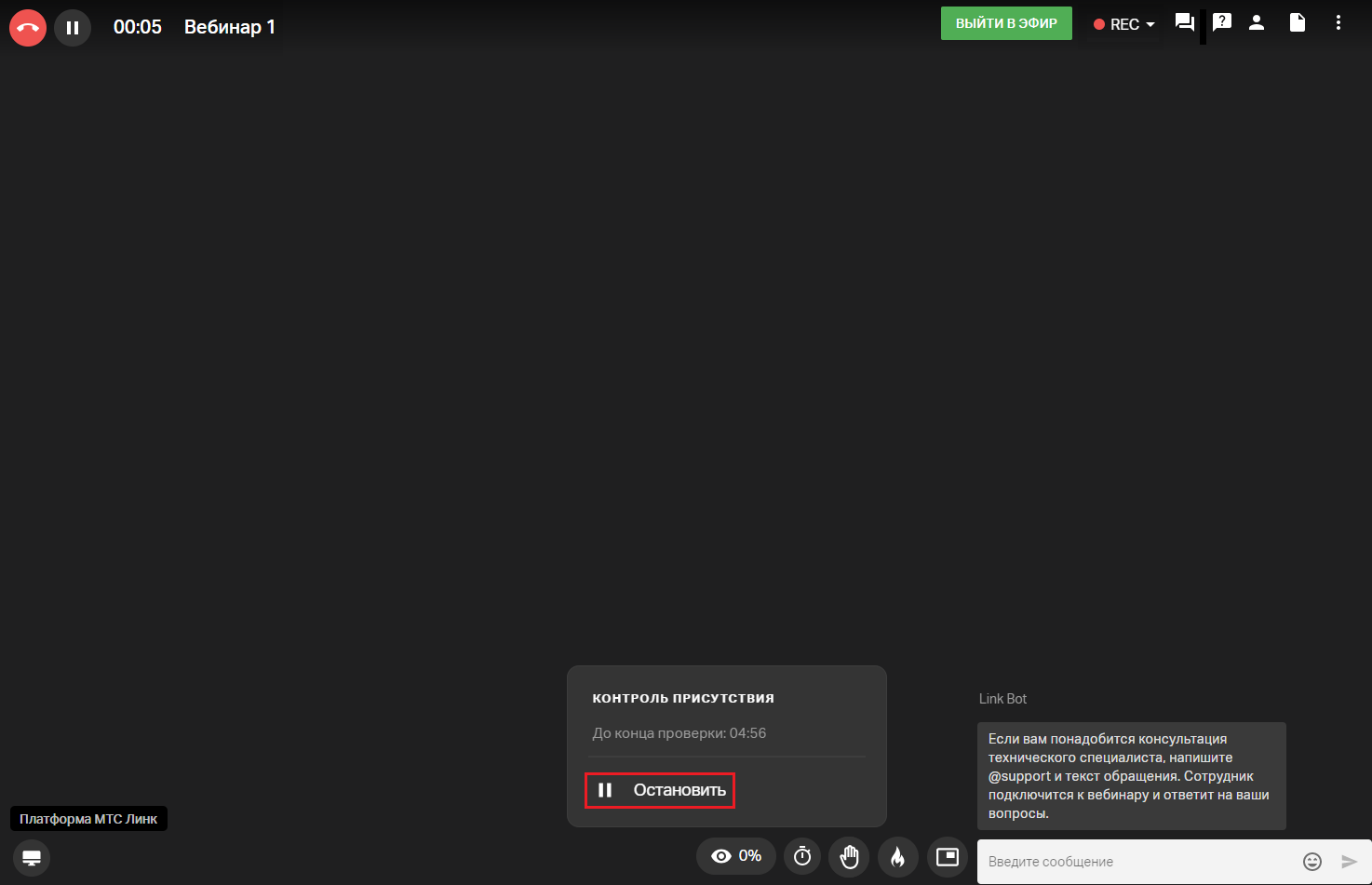
Task: Click the Link Bot sender name
Action: [1003, 699]
